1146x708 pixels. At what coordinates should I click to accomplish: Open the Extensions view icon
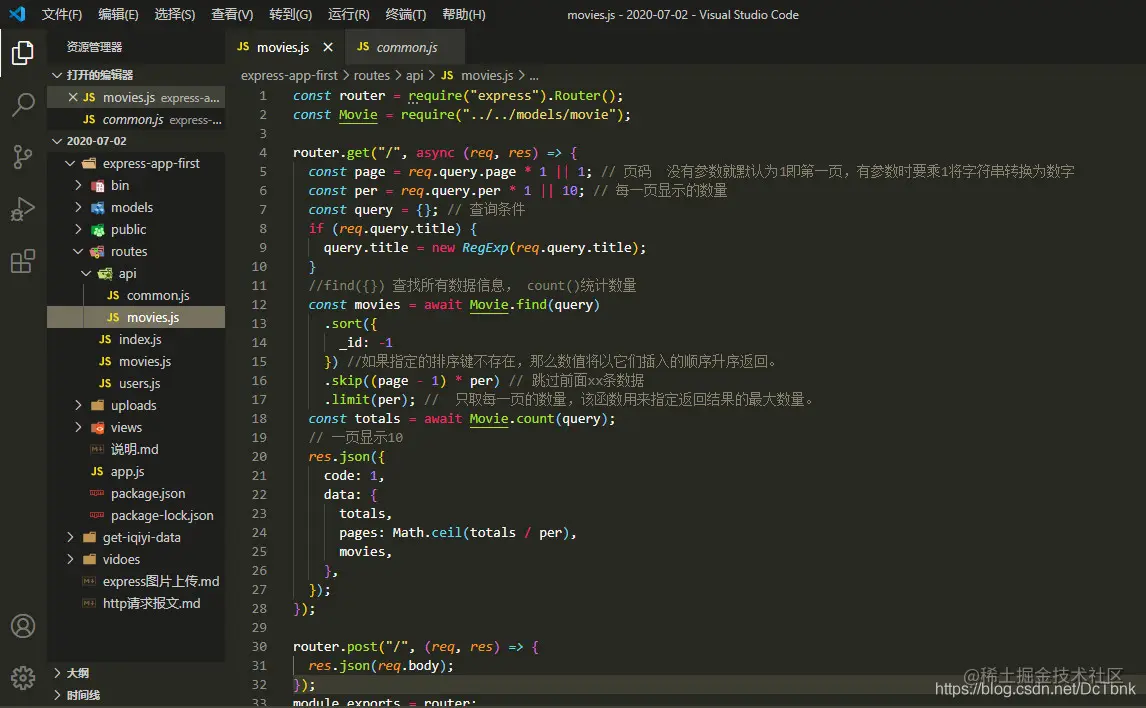click(23, 261)
